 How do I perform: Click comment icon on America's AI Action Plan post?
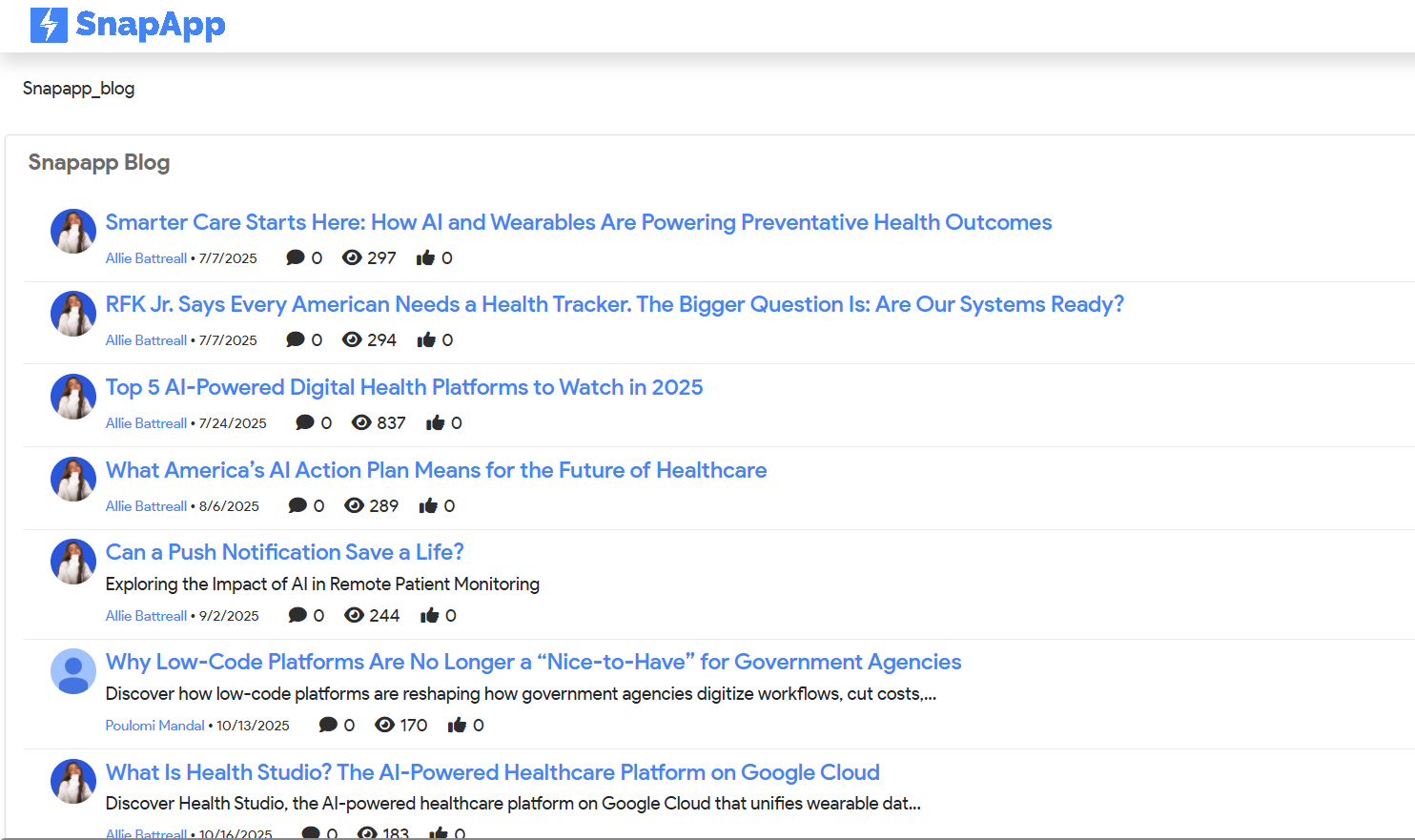pos(297,505)
